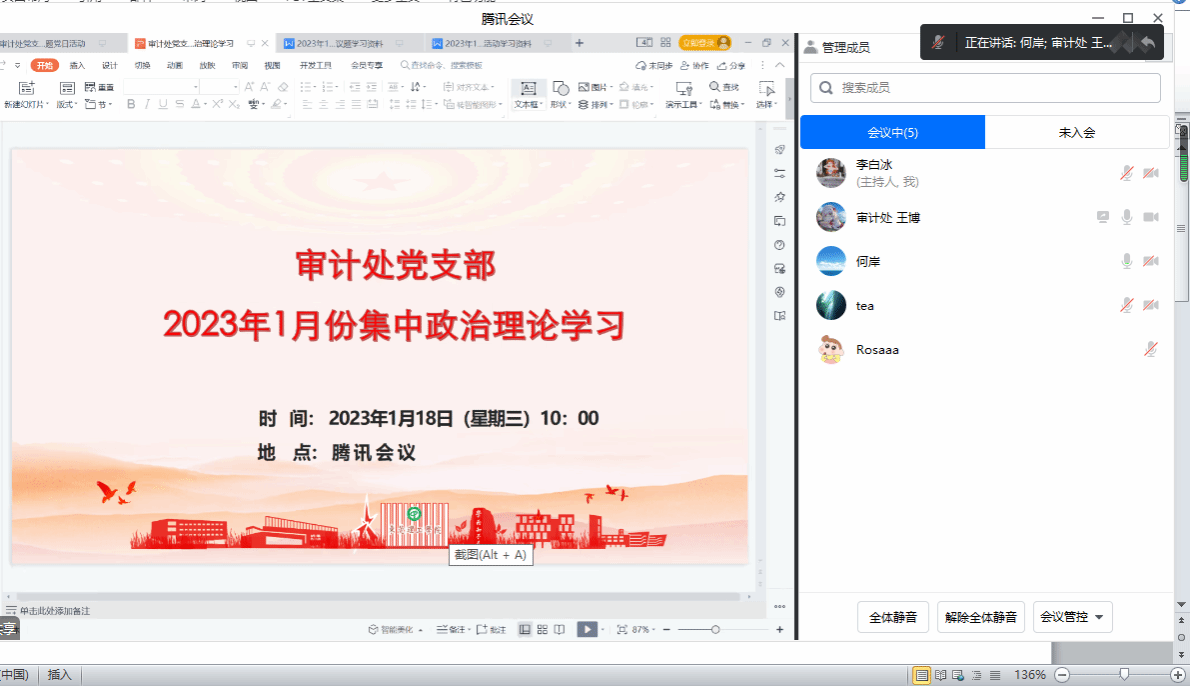Screen dimensions: 1190x686
Task: Open the 会议管控 dropdown
Action: pos(1072,617)
